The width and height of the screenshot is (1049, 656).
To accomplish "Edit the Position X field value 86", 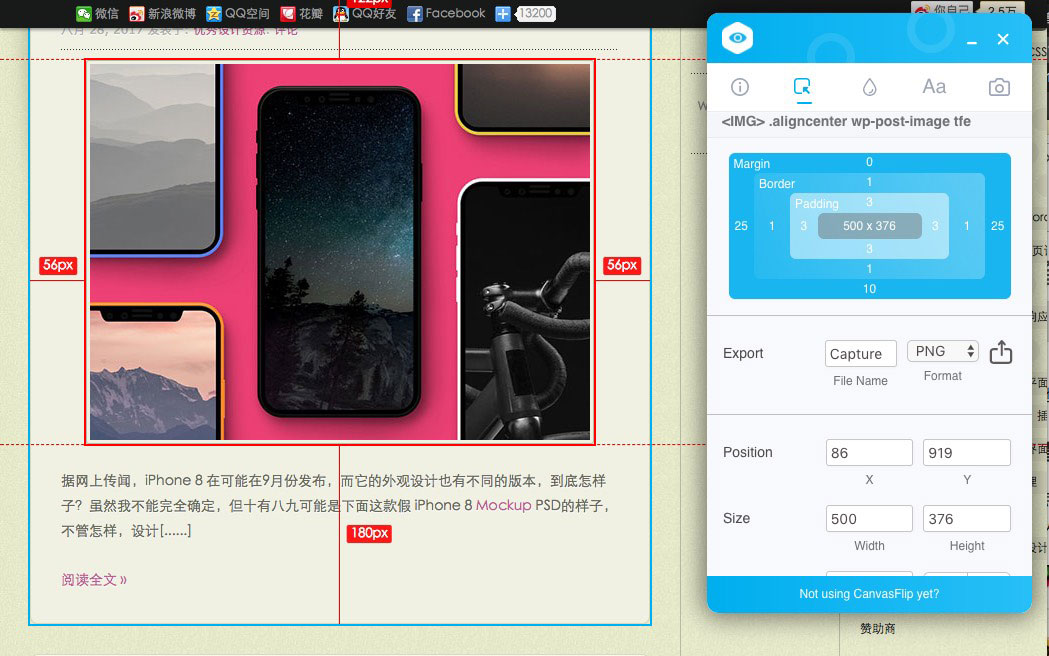I will [x=869, y=453].
